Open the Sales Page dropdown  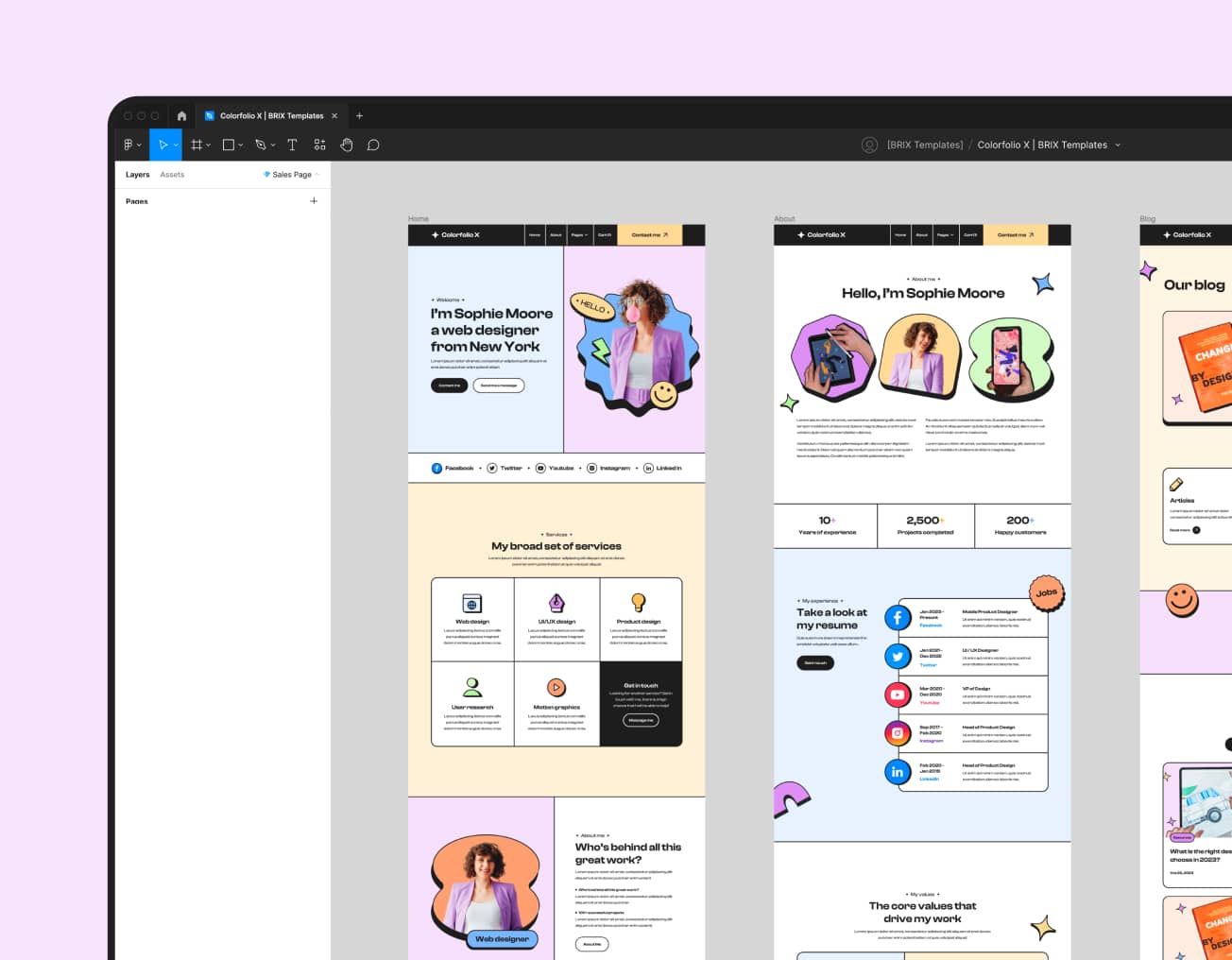290,175
